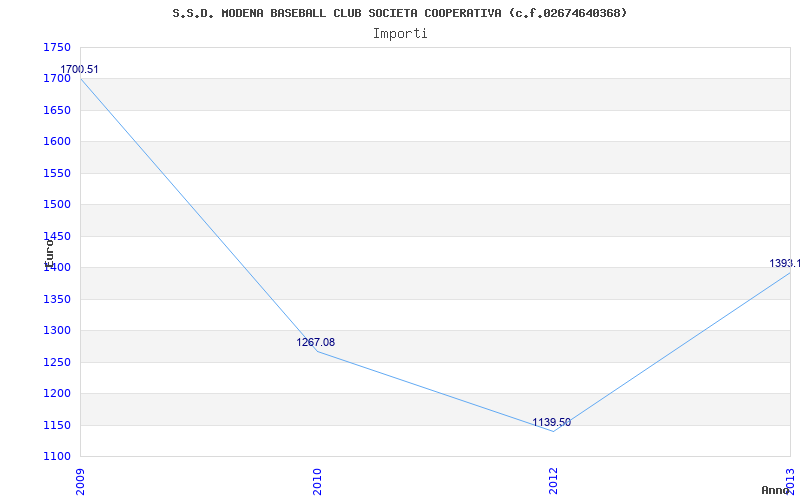Click the y-axis value 1100
This screenshot has height=500, width=800.
57,457
